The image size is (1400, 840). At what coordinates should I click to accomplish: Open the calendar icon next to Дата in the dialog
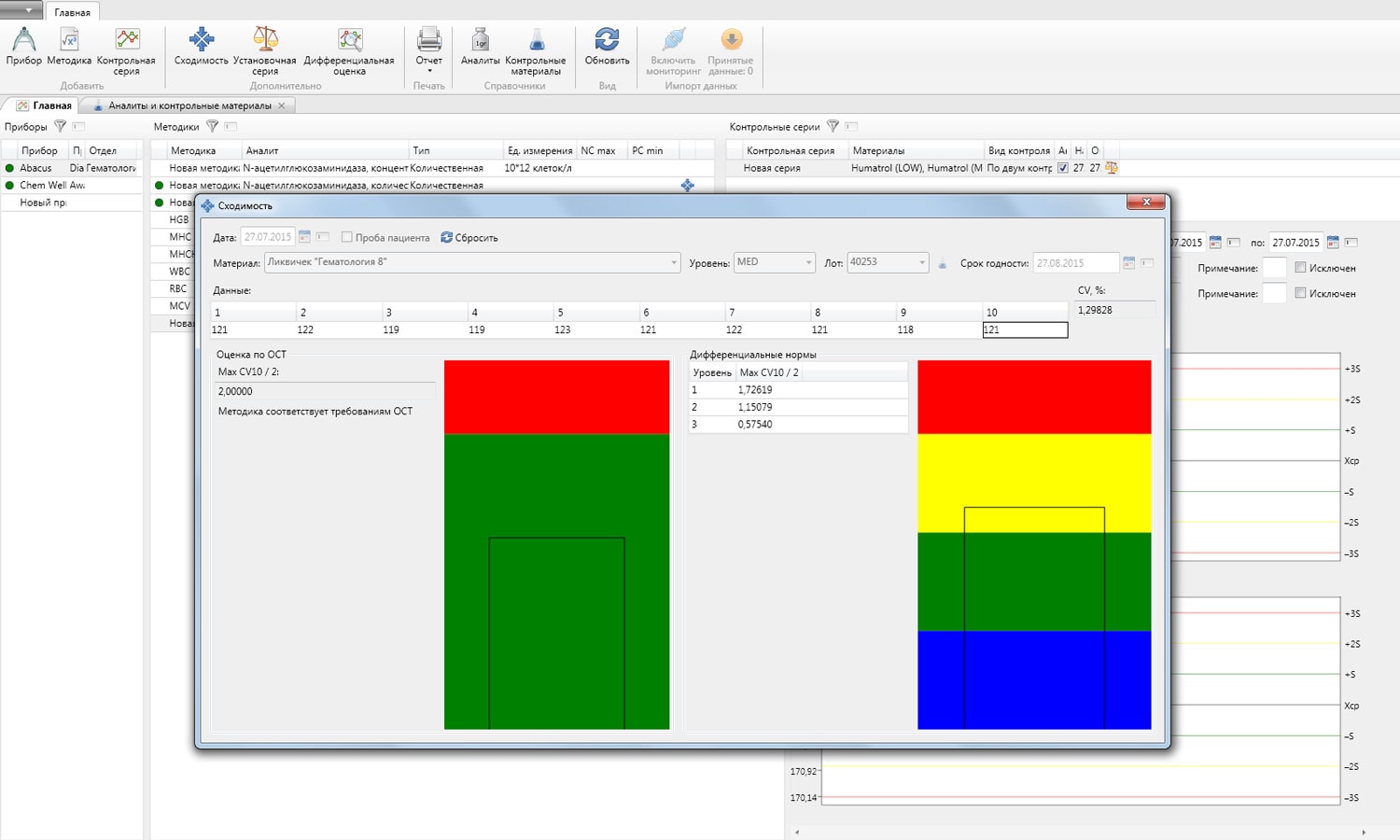pos(304,237)
